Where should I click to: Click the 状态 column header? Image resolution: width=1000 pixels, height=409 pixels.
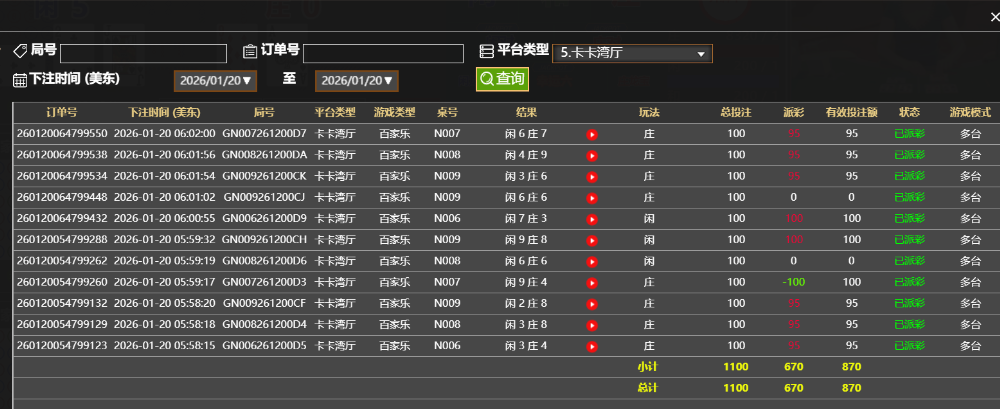point(909,112)
